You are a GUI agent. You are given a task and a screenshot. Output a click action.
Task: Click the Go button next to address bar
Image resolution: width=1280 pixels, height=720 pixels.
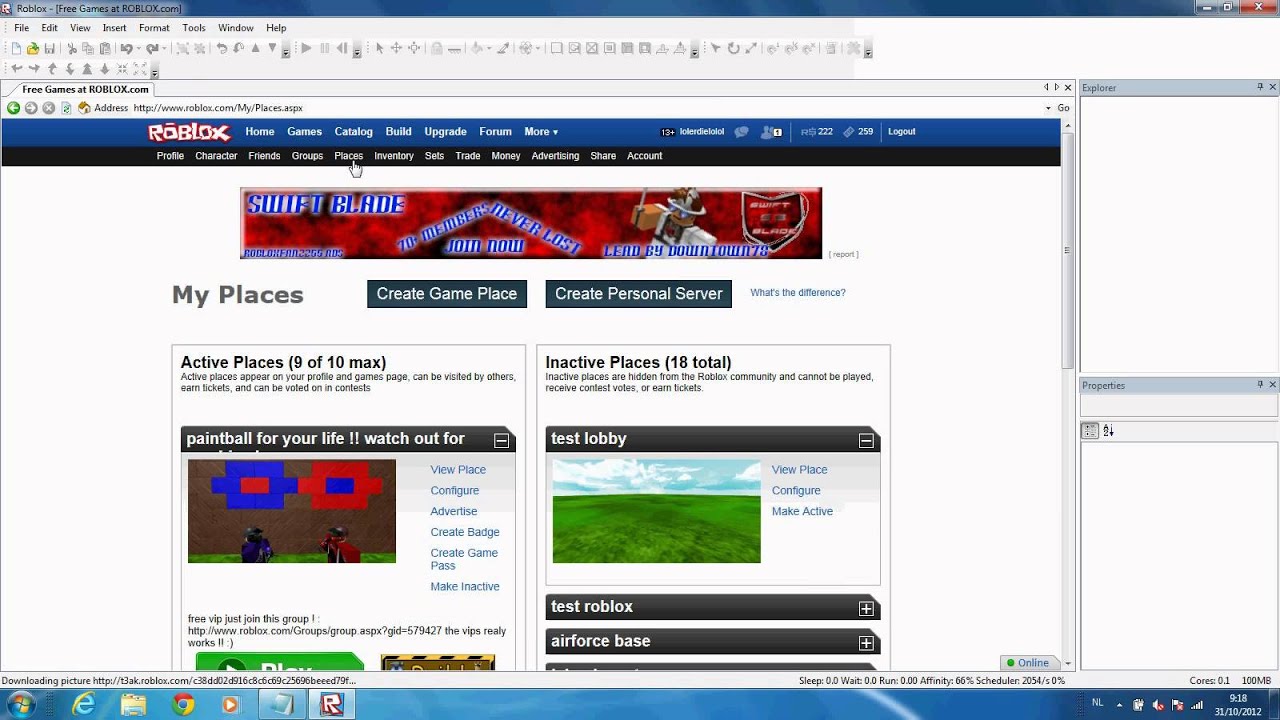[x=1063, y=108]
